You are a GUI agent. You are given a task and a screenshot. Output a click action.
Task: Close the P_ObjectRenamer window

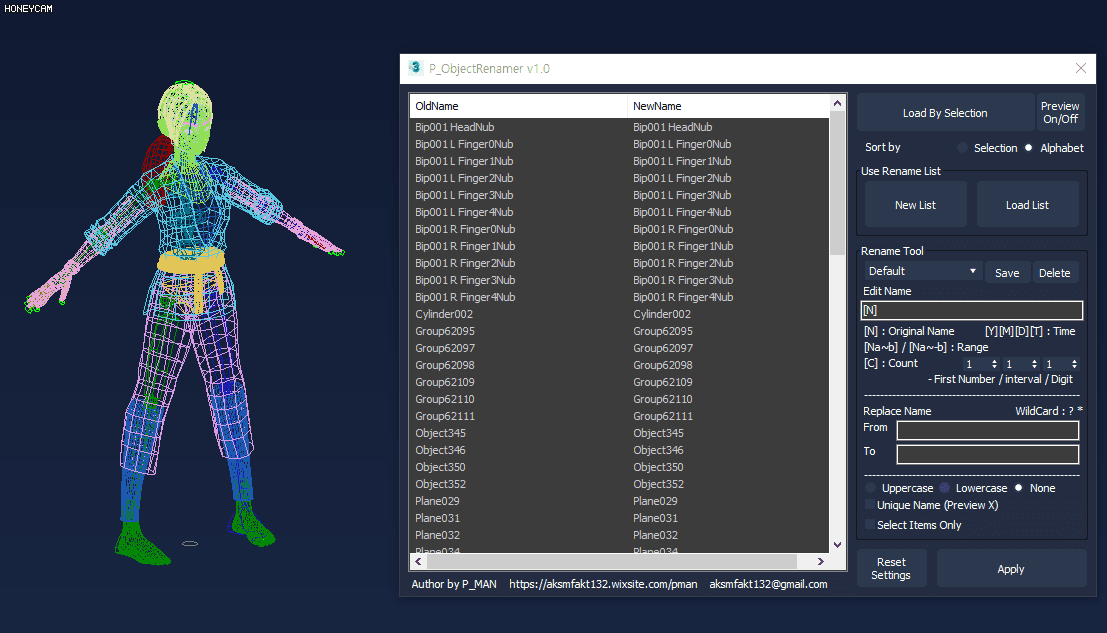[1081, 68]
